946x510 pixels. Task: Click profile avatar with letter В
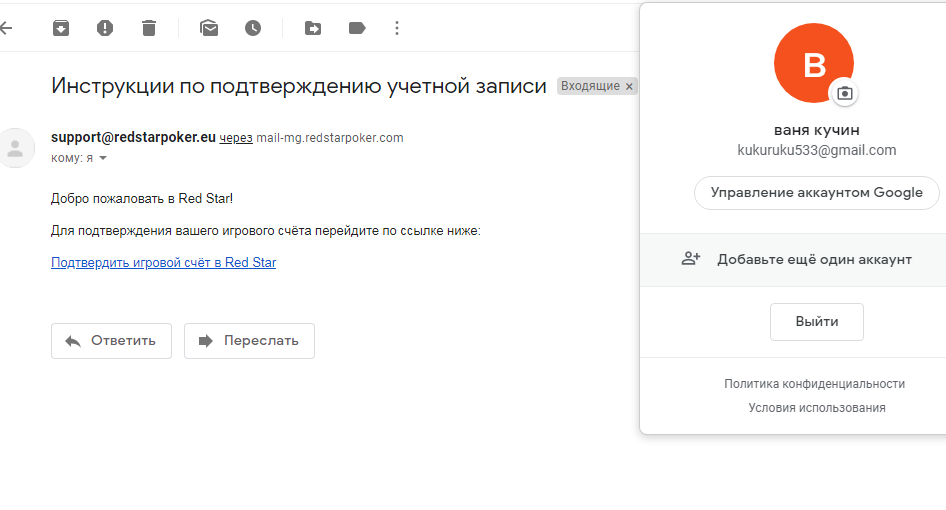point(813,63)
